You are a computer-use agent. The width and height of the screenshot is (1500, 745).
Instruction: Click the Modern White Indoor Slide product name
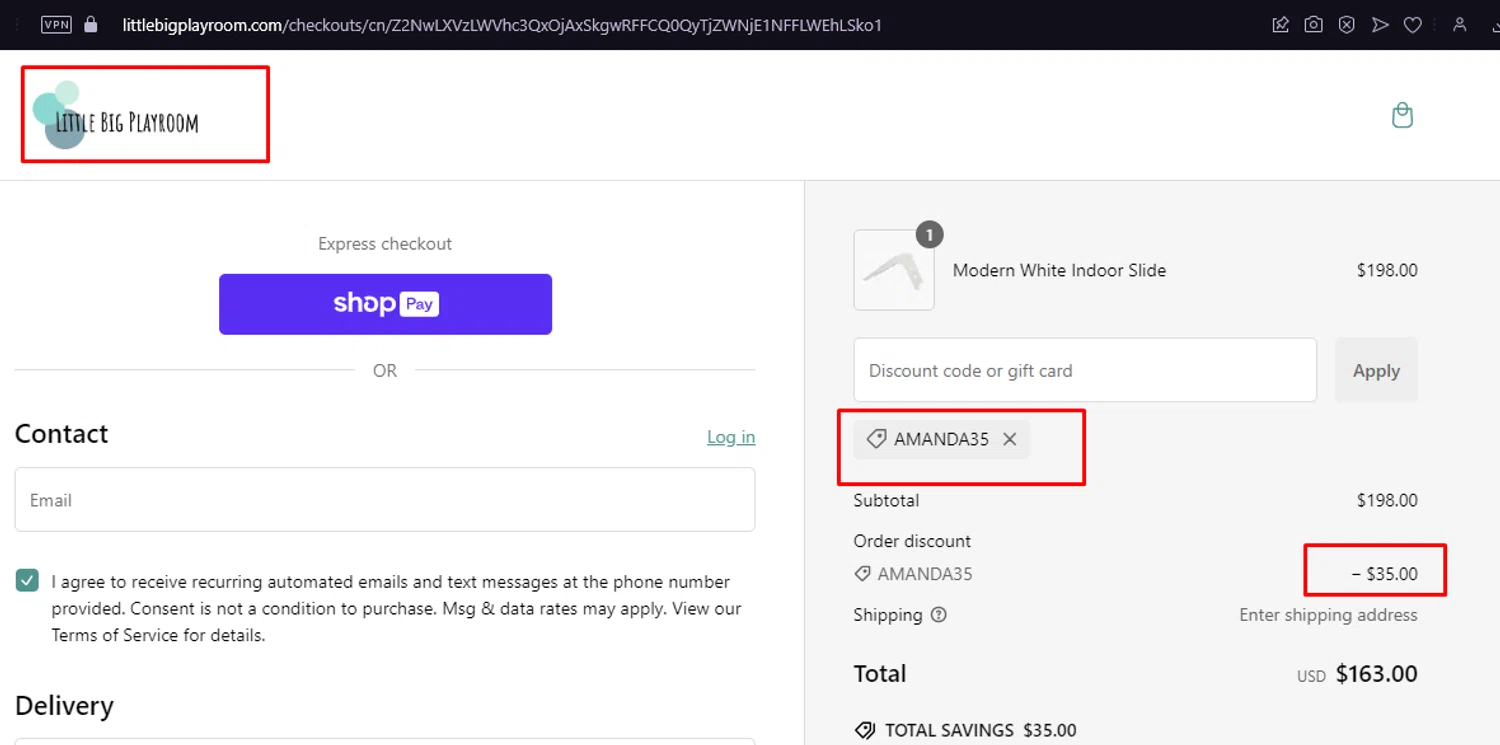(1059, 270)
